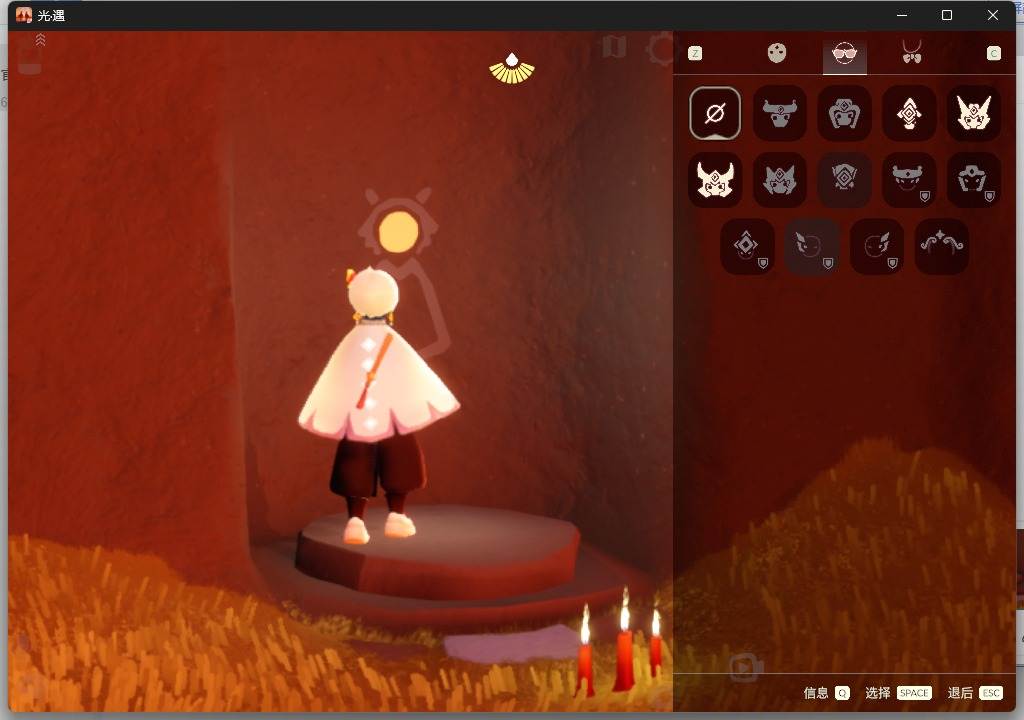Select the right-side feather ear ornament
1024x720 pixels.
(x=876, y=246)
